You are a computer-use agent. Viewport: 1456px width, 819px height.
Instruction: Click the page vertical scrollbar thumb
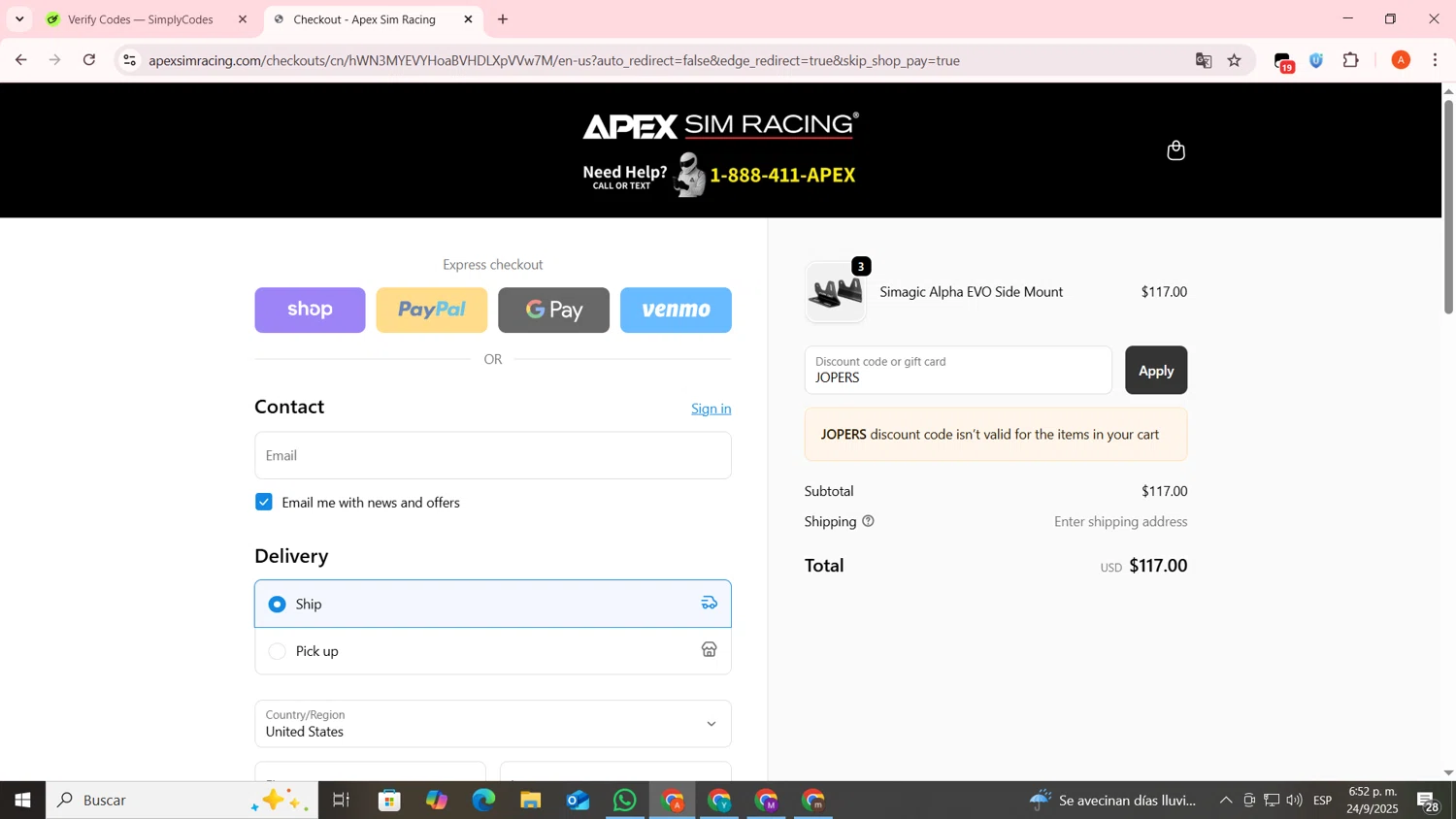(x=1448, y=206)
